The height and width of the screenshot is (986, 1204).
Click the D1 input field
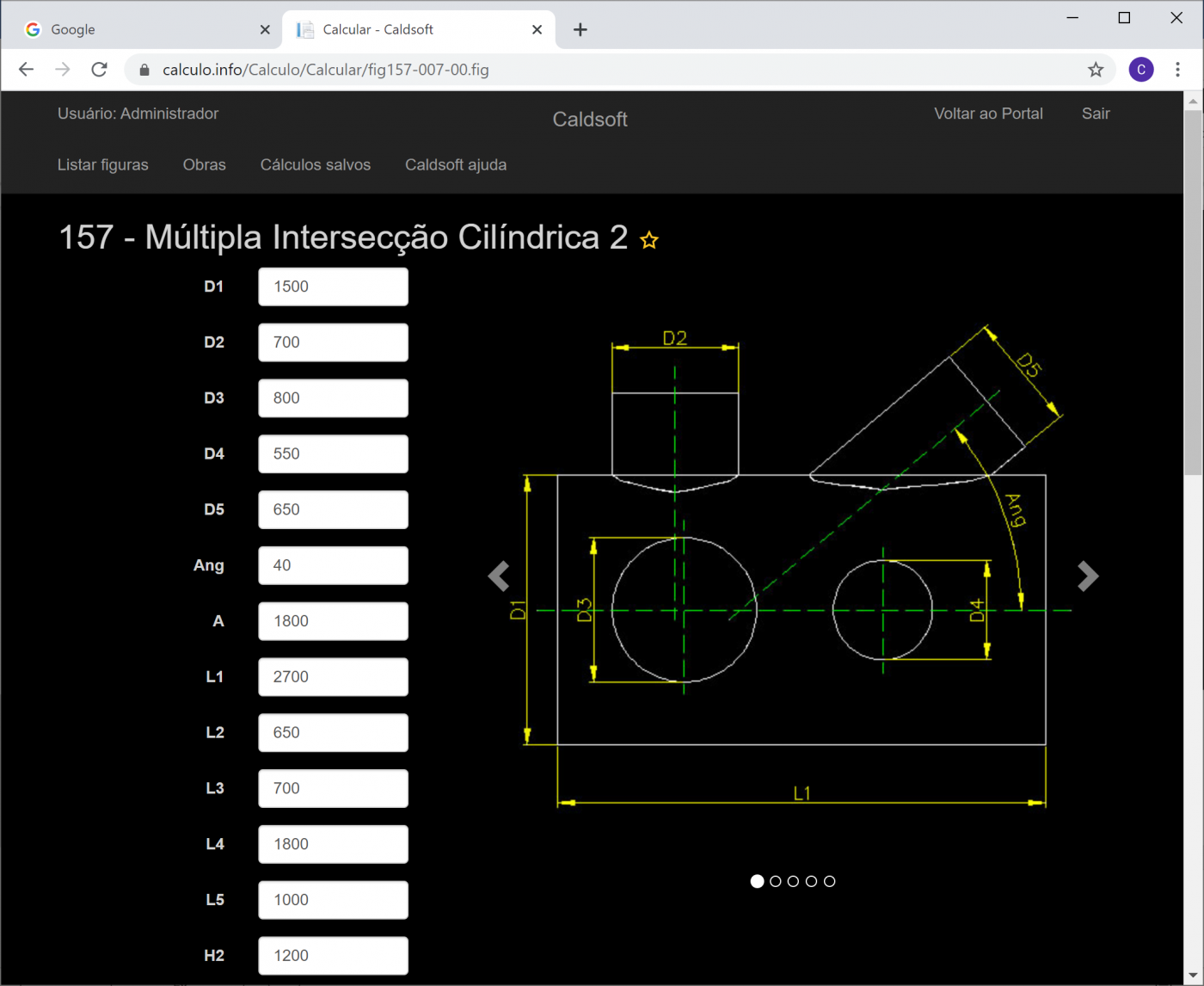pyautogui.click(x=333, y=287)
